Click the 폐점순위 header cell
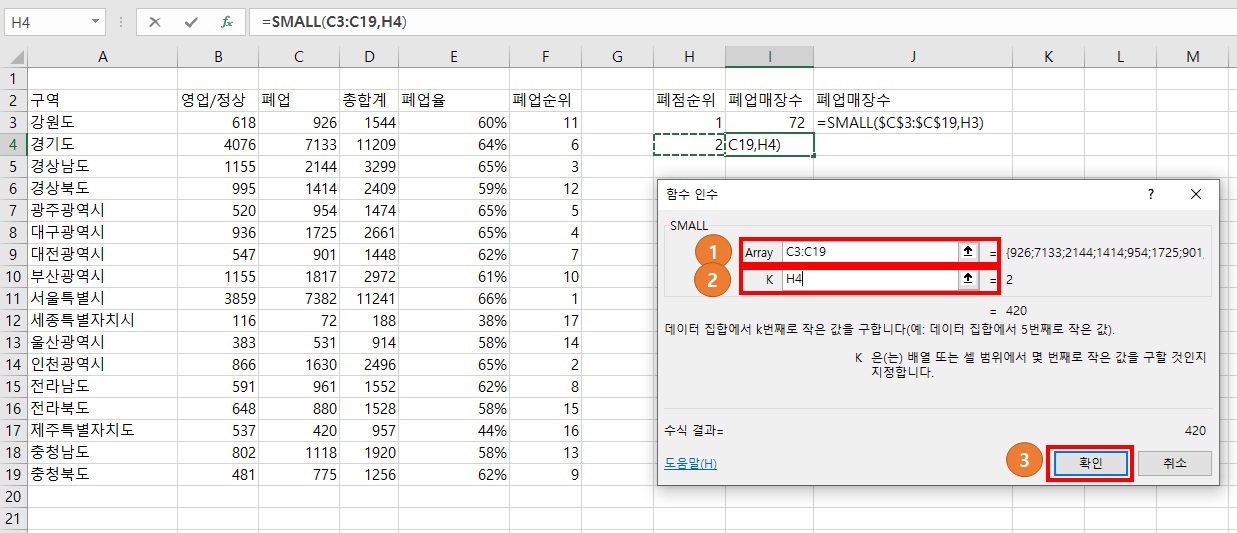This screenshot has height=533, width=1237. click(689, 100)
